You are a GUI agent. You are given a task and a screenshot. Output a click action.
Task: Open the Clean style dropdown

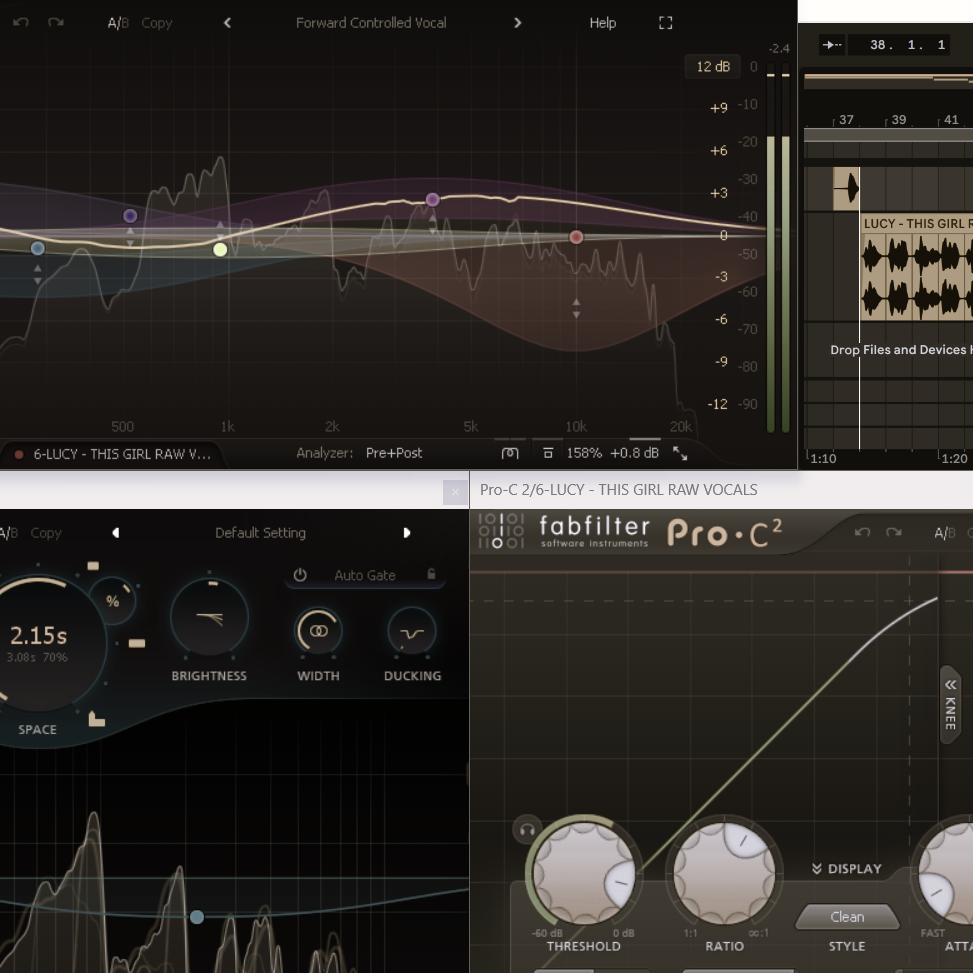(x=846, y=916)
